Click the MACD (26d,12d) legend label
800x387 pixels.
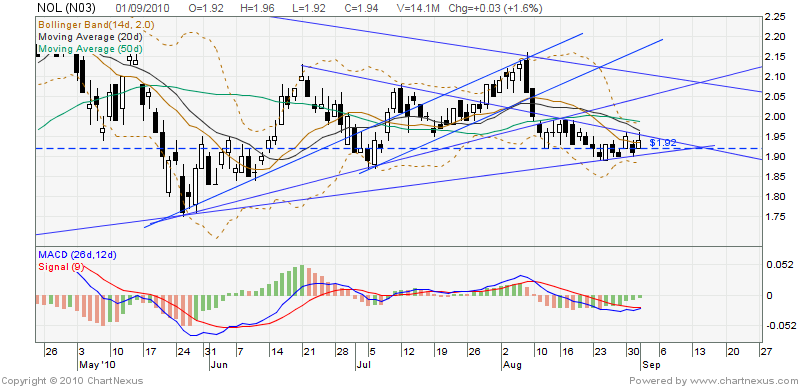(x=77, y=254)
